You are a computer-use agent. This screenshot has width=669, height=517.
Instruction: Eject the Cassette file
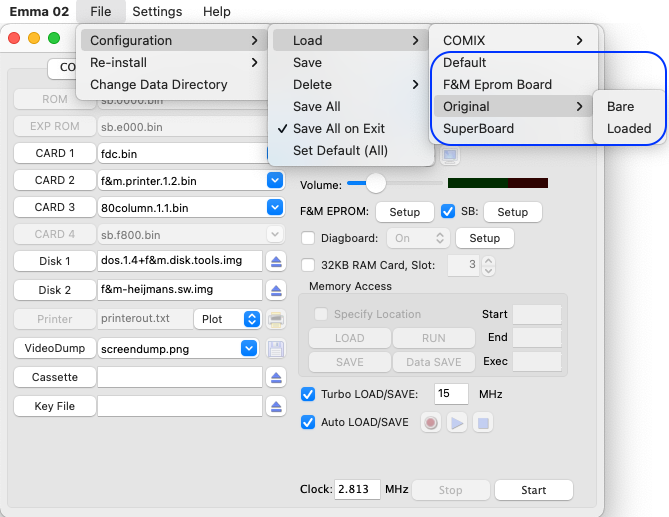(276, 378)
